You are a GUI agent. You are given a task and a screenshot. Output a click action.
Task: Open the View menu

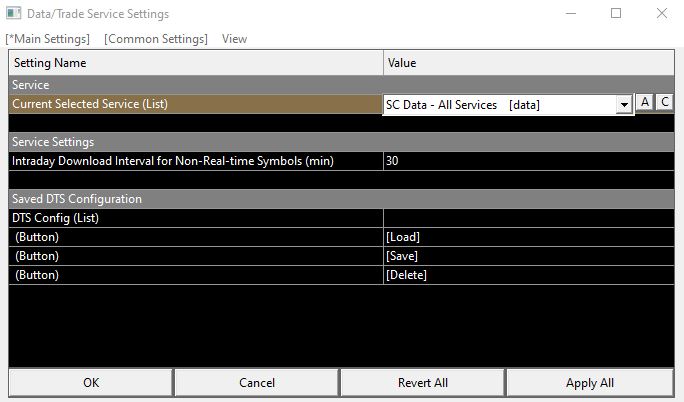click(x=234, y=39)
